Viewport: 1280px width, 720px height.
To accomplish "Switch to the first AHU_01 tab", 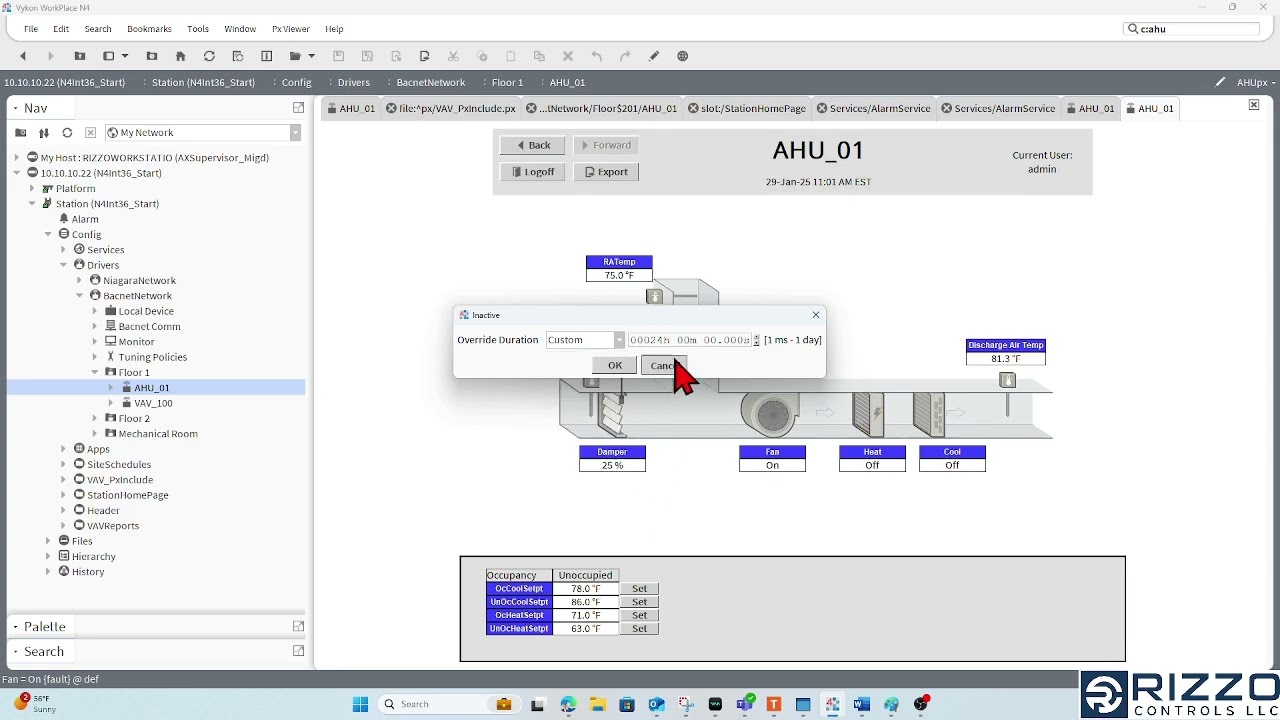I will coord(350,108).
